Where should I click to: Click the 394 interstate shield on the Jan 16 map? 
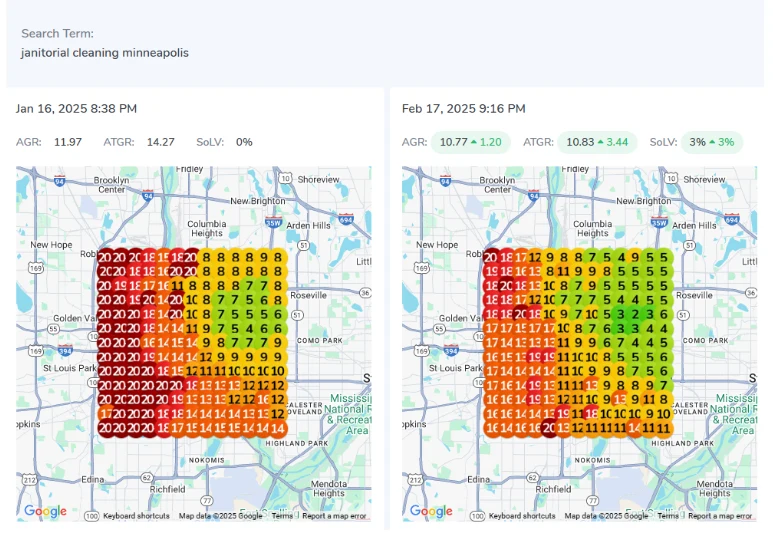click(63, 351)
